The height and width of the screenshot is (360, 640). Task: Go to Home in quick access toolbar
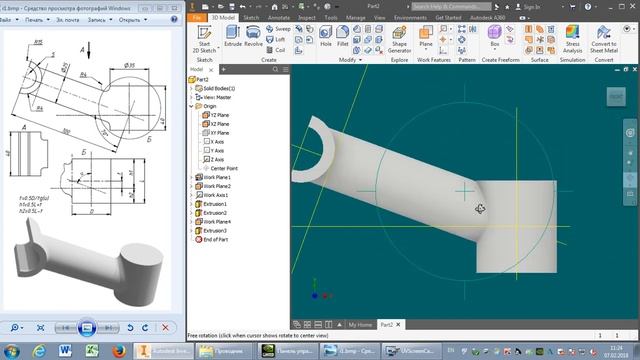(275, 7)
